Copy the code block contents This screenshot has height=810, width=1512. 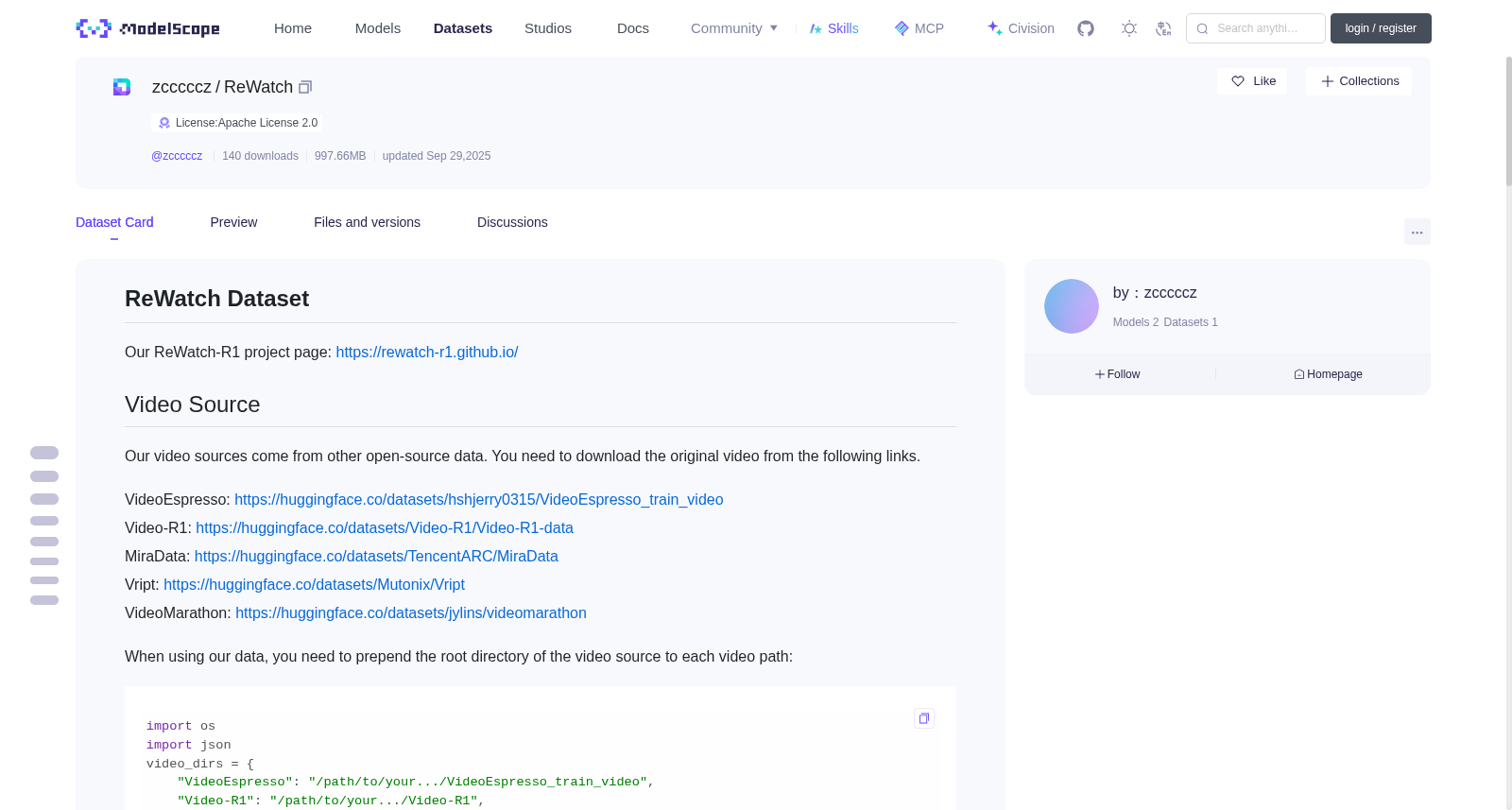[x=924, y=718]
